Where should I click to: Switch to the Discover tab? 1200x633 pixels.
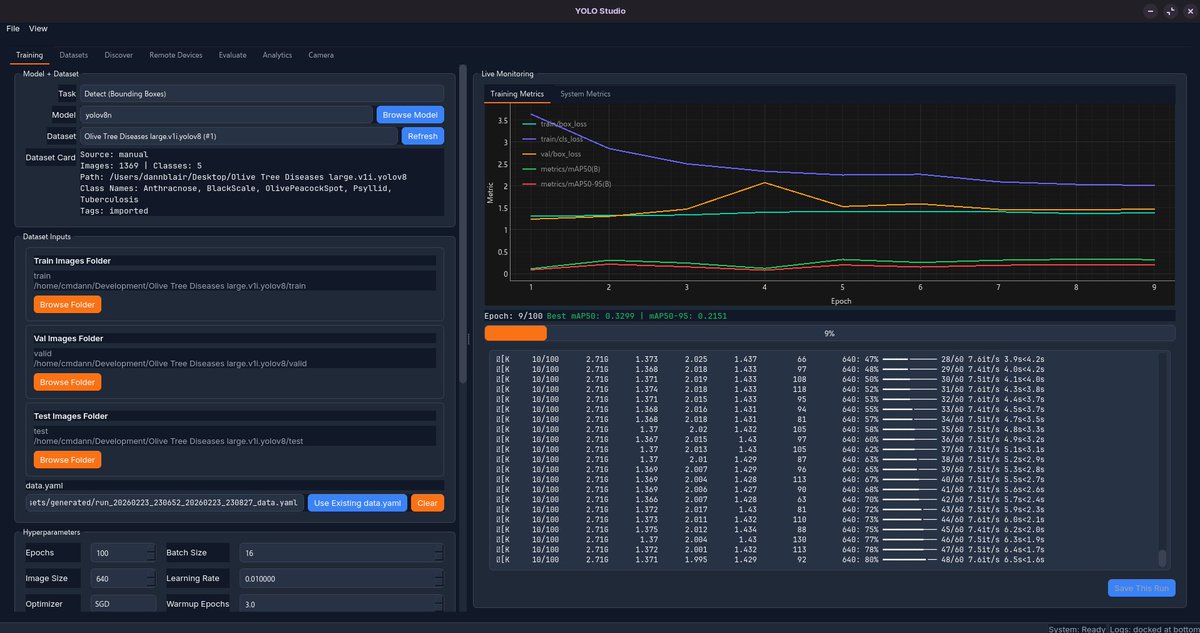click(119, 55)
